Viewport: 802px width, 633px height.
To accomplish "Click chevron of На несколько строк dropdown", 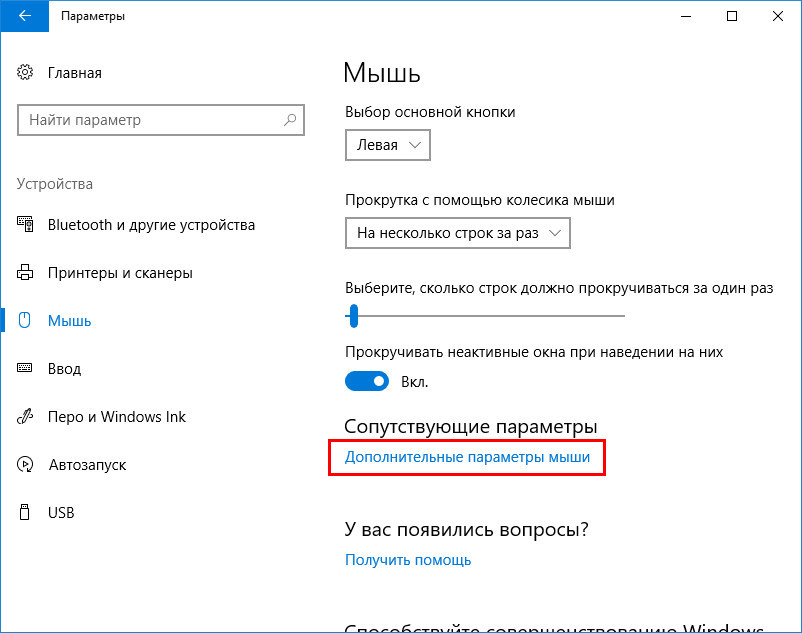I will click(555, 233).
